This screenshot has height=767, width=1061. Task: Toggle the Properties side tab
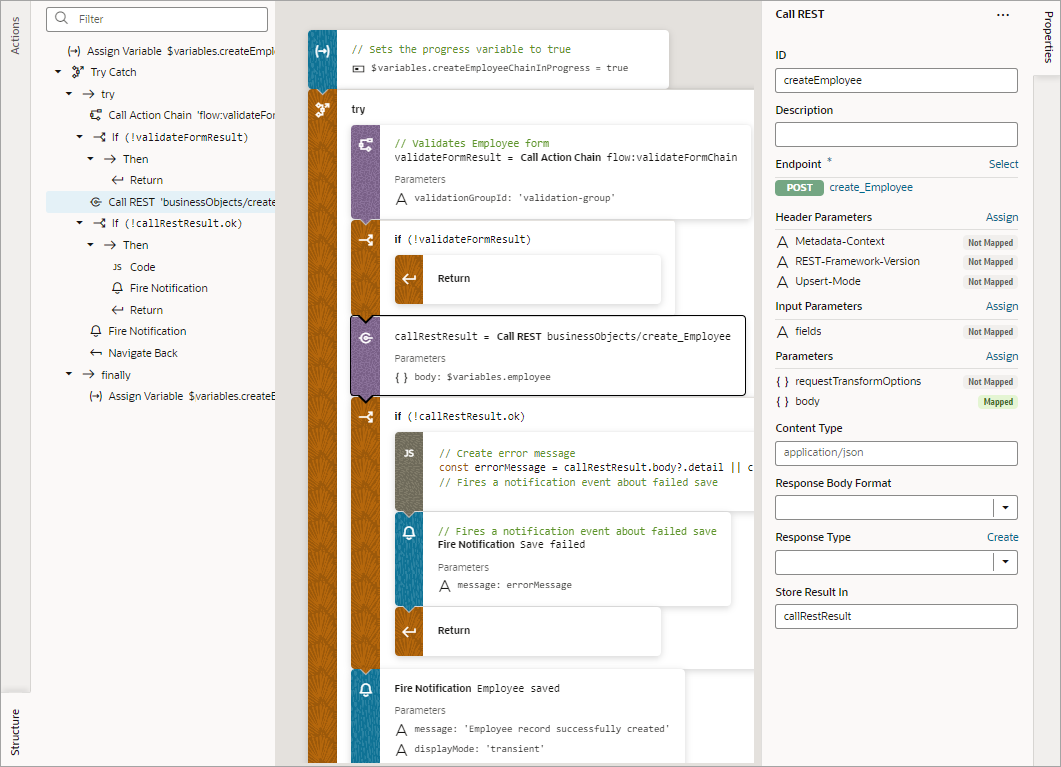(1047, 37)
